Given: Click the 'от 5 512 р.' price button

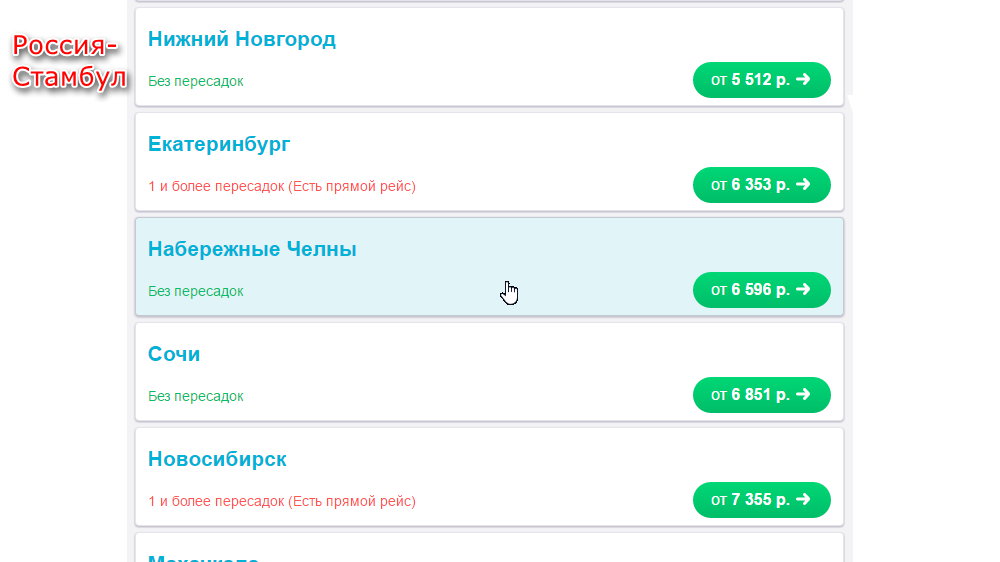Looking at the screenshot, I should [x=761, y=80].
